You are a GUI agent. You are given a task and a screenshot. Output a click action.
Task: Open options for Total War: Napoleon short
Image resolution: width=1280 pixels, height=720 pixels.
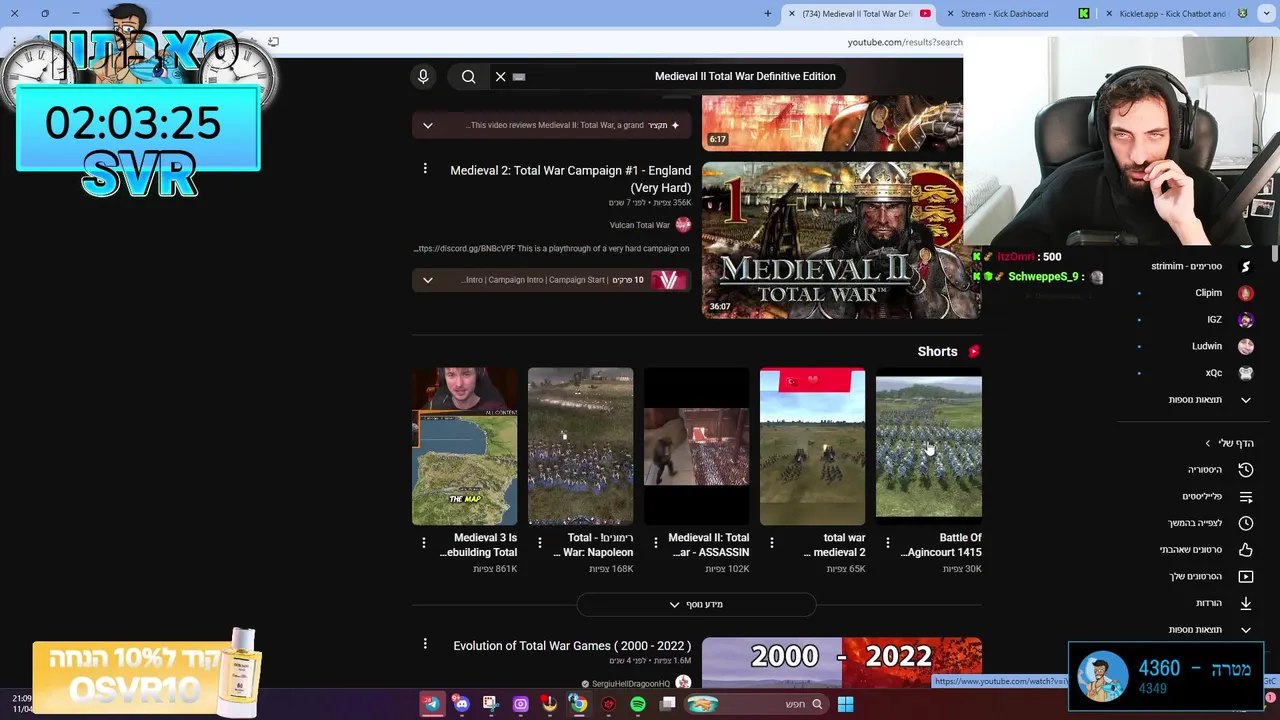click(x=539, y=543)
